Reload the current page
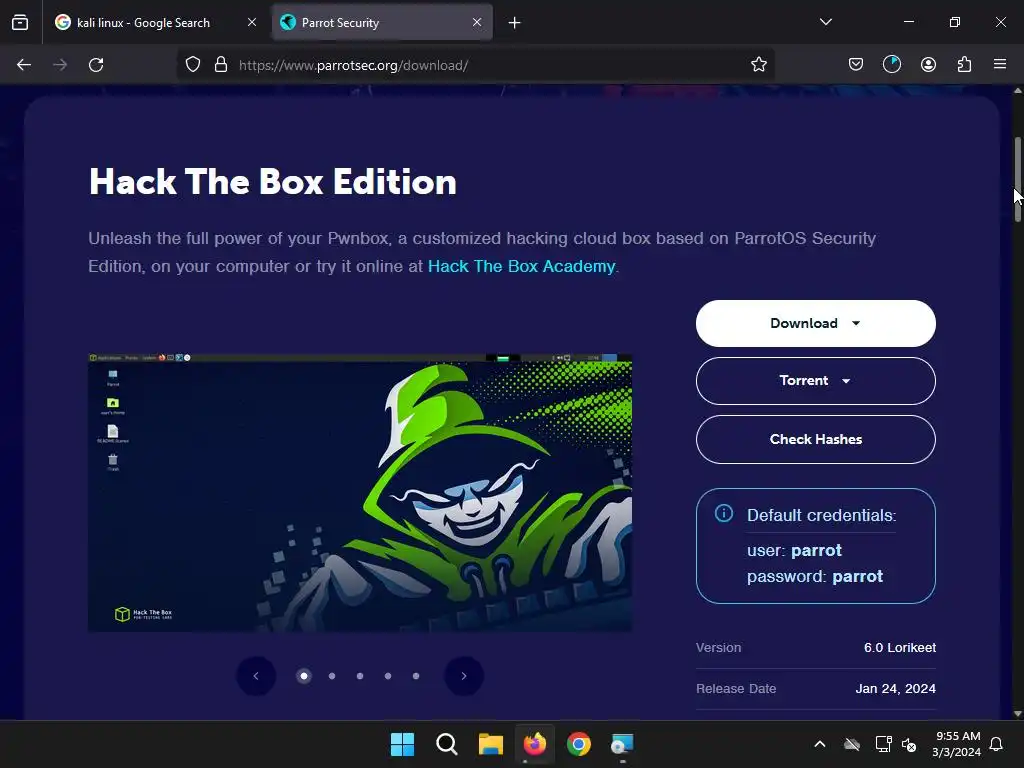The height and width of the screenshot is (768, 1024). [x=96, y=65]
